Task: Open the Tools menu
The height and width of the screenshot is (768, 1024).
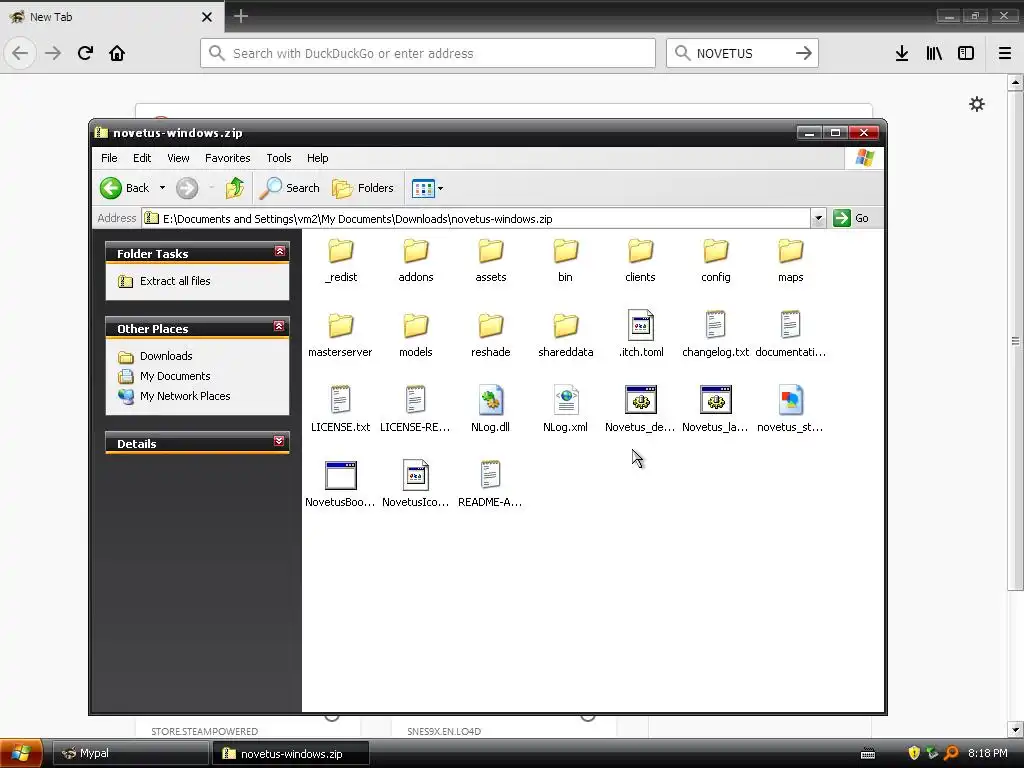Action: (279, 158)
